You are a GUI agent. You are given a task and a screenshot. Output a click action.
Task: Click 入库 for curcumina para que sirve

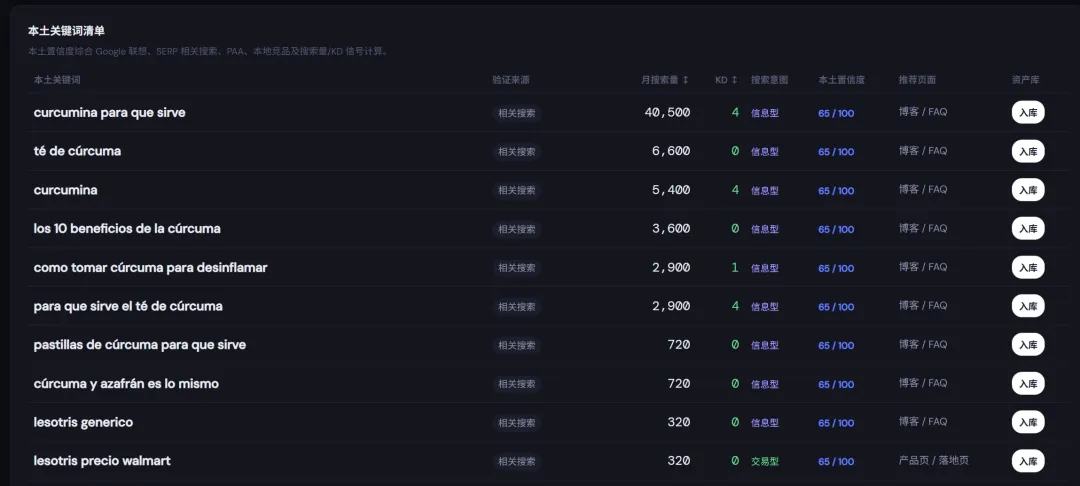pos(1028,113)
